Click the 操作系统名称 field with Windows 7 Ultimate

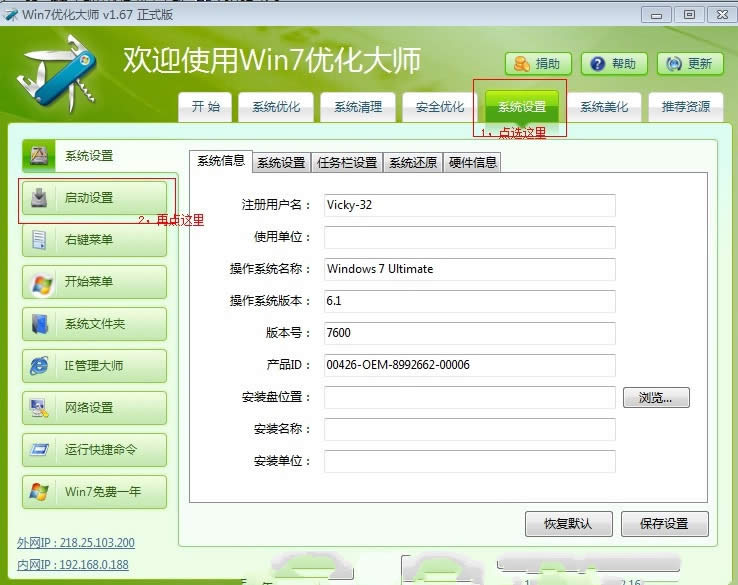coord(470,269)
